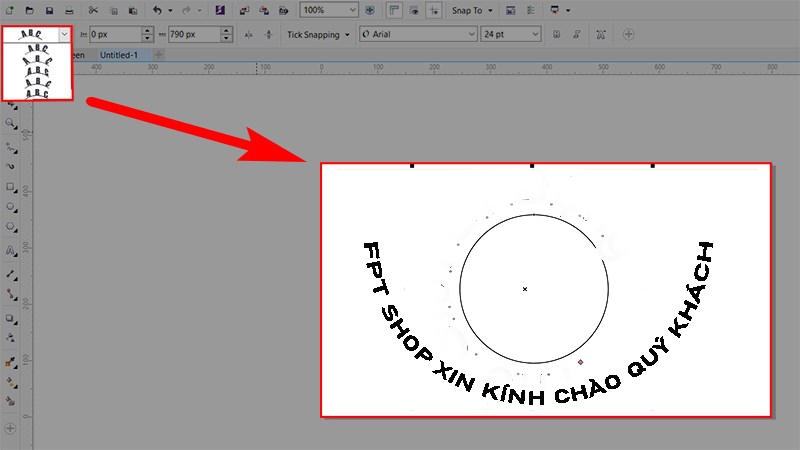Decrease the distance from path value
Image resolution: width=800 pixels, height=450 pixels.
point(147,38)
